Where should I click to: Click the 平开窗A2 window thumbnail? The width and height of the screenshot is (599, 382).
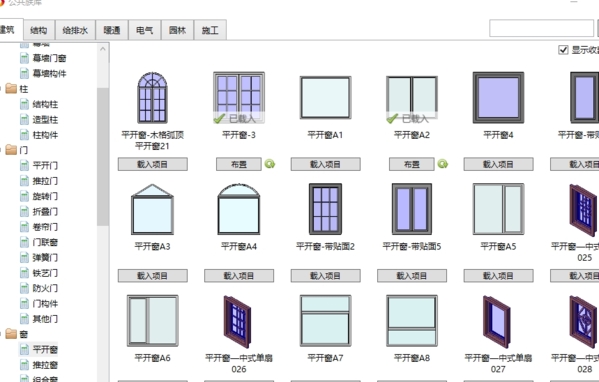point(412,97)
